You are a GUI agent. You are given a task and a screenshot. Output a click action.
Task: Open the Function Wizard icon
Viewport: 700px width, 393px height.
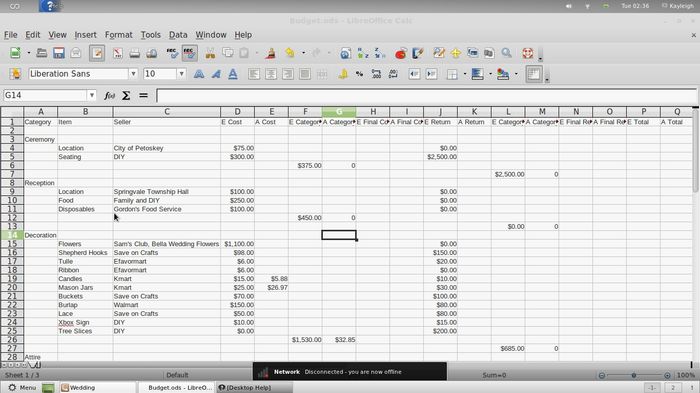click(109, 95)
